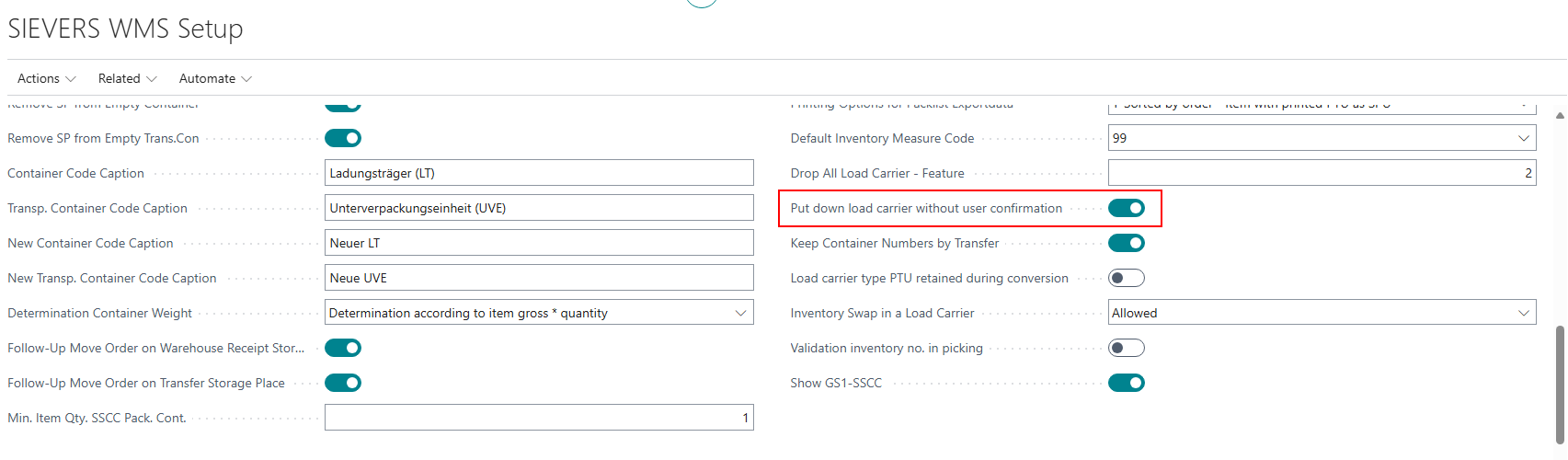
Task: Expand the Automate menu
Action: 214,78
